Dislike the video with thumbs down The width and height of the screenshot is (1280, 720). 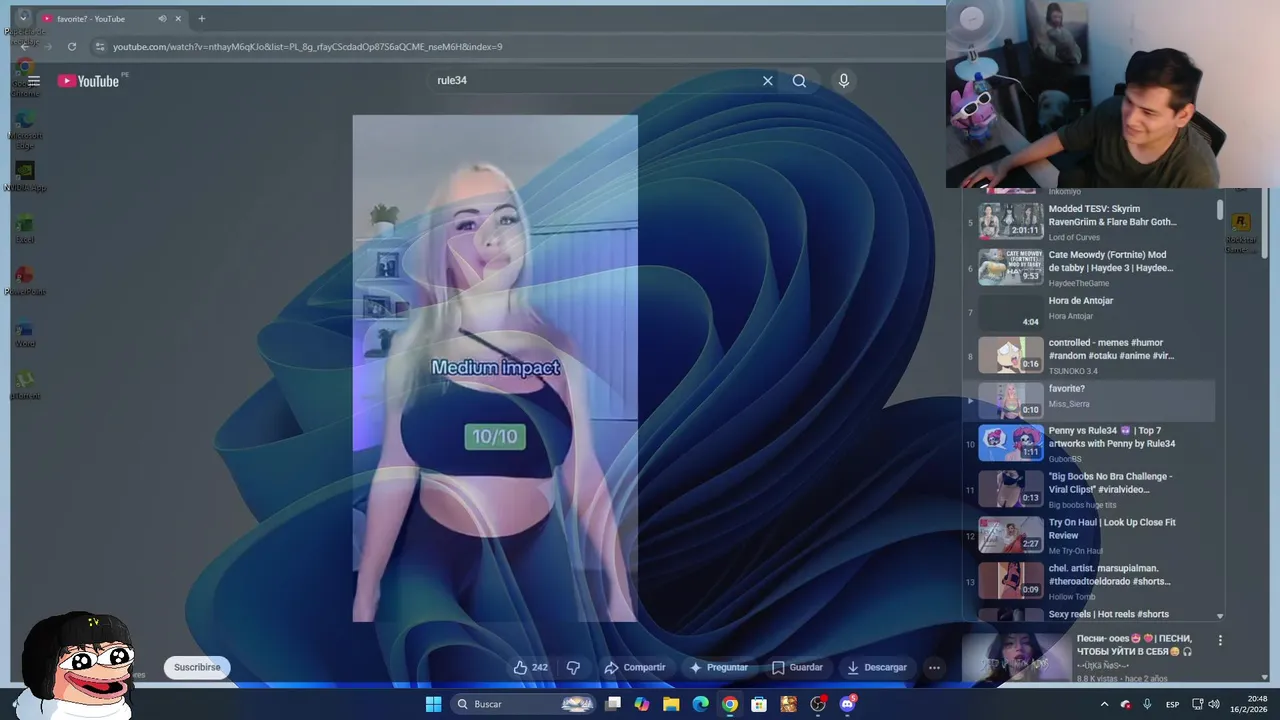pos(573,667)
